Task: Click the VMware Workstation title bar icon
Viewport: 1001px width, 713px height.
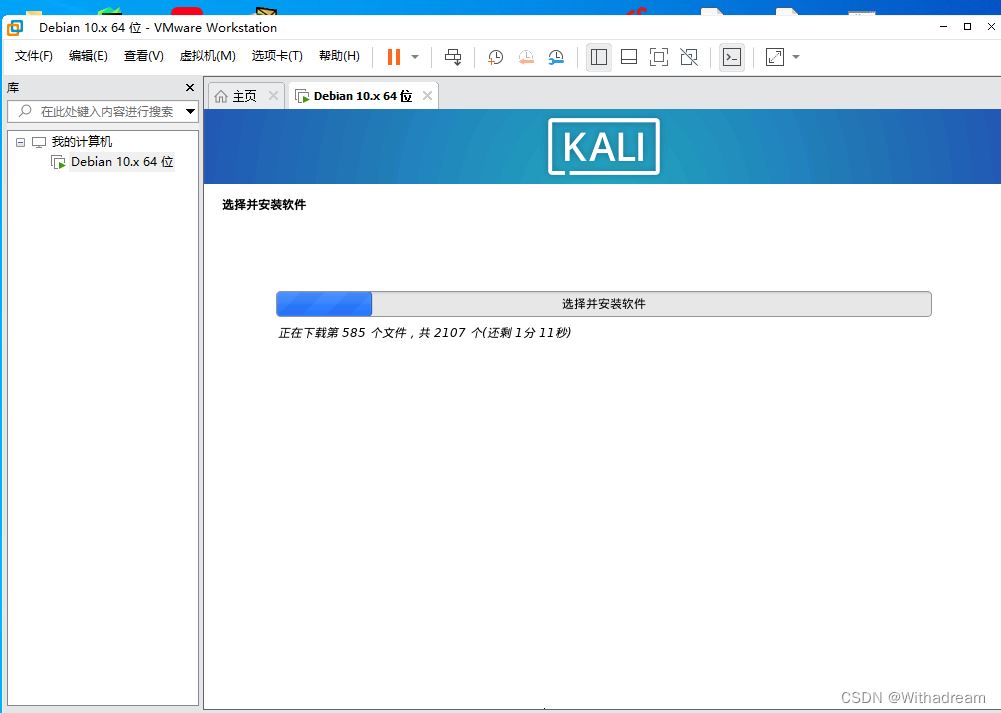Action: coord(15,27)
